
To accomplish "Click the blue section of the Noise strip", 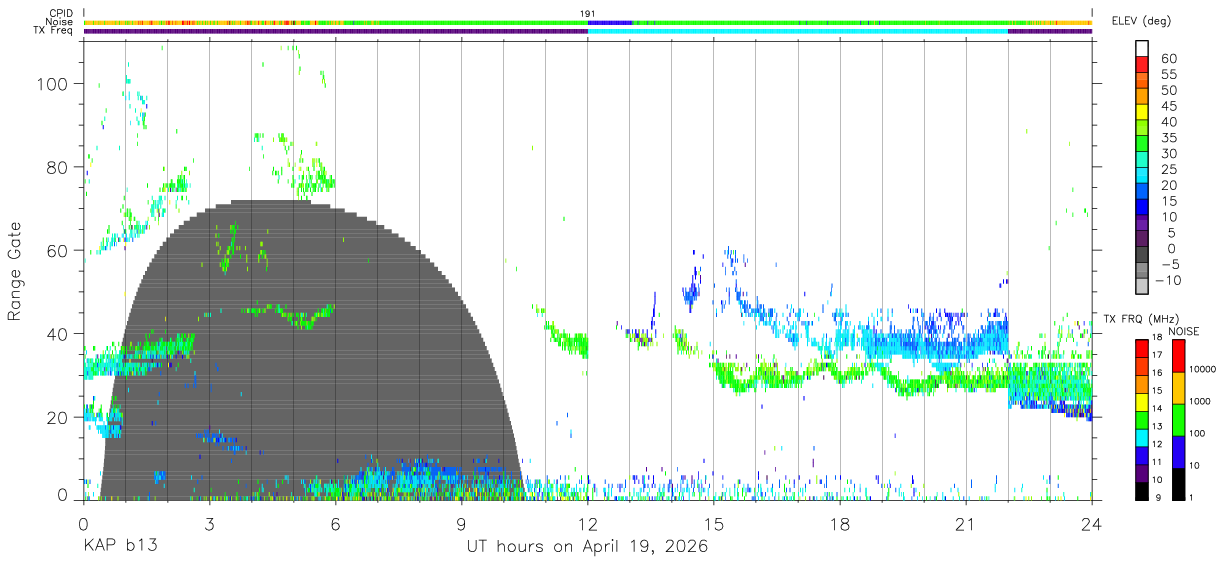I will (610, 22).
